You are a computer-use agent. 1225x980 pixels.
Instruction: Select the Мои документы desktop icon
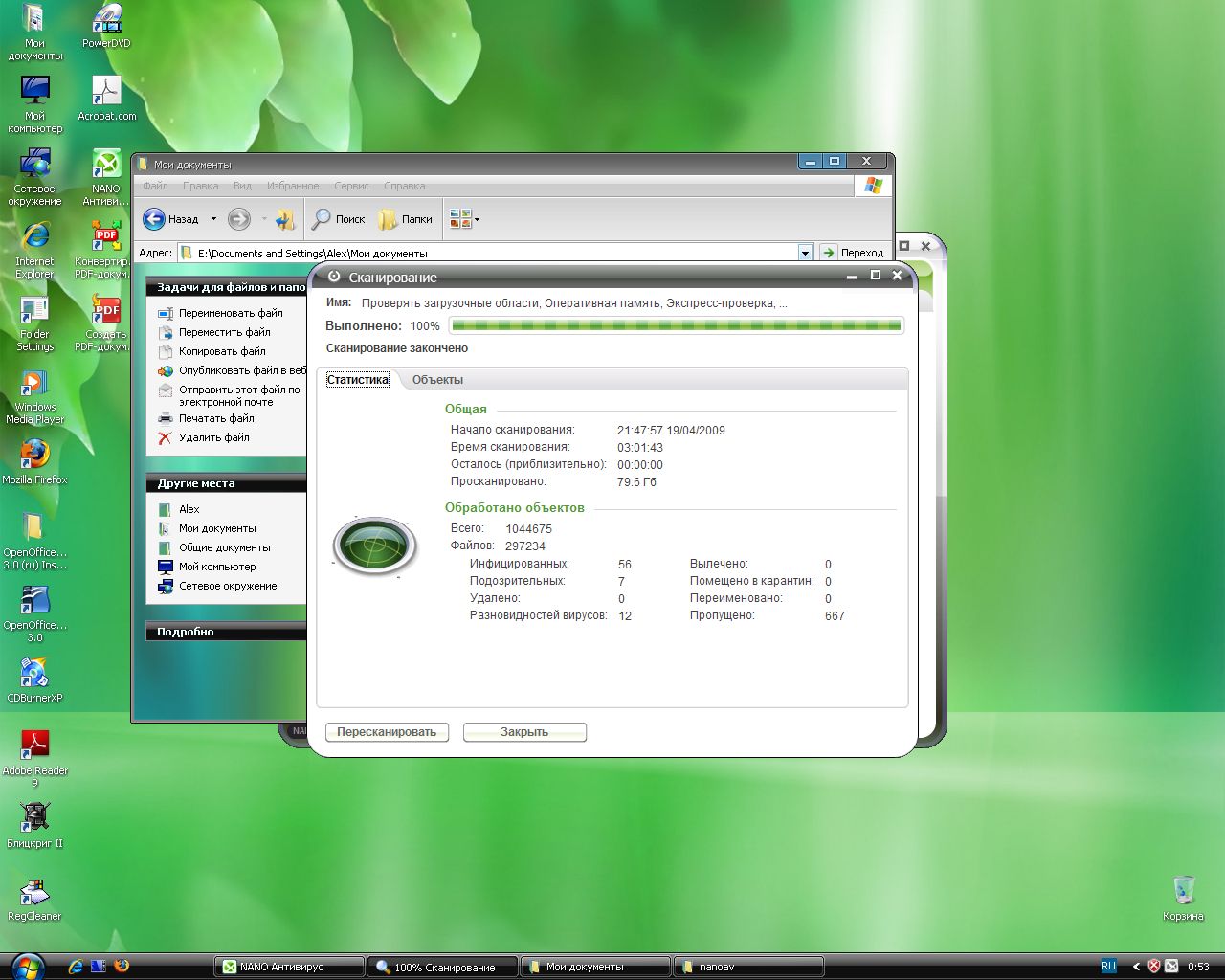point(35,32)
